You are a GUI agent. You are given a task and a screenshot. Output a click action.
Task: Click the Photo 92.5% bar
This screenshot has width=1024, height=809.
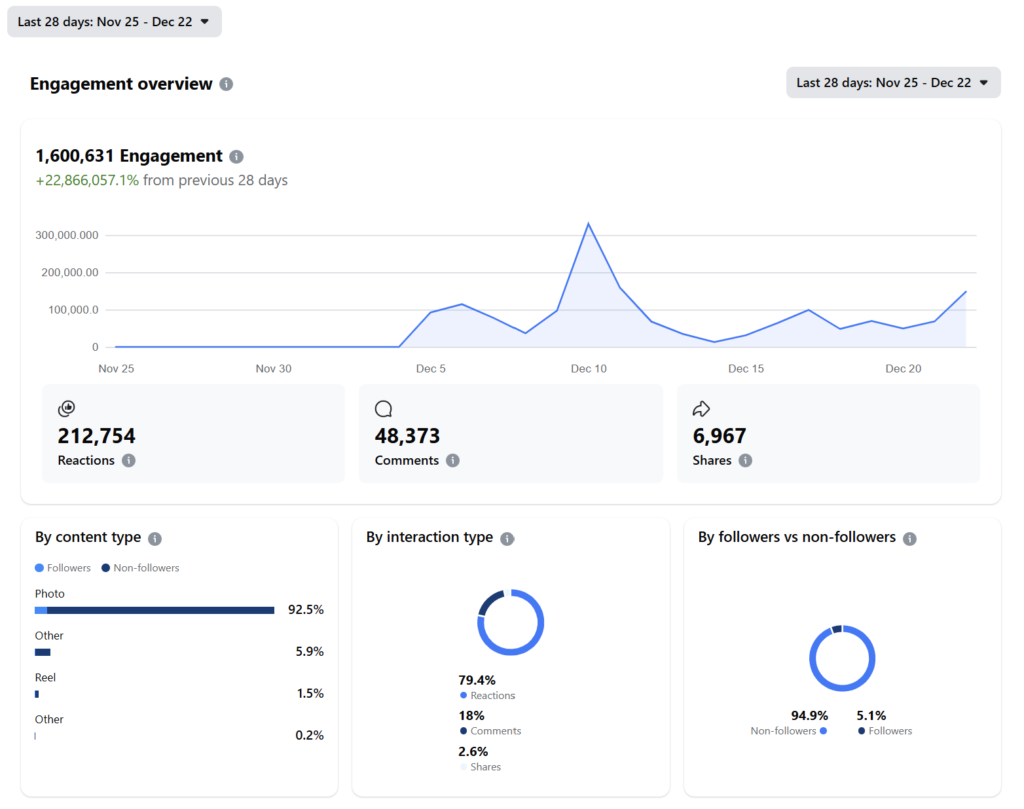tap(155, 610)
